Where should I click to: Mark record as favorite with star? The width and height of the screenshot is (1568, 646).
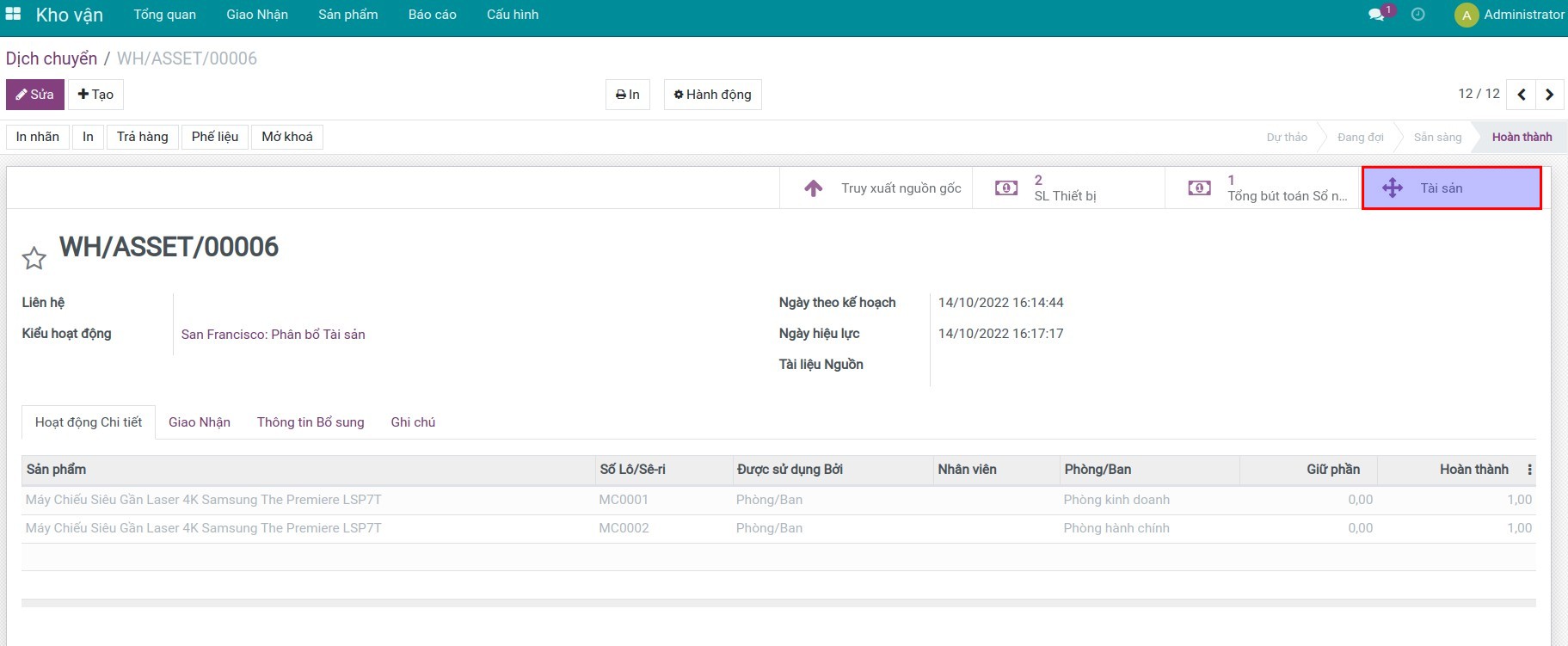point(34,258)
